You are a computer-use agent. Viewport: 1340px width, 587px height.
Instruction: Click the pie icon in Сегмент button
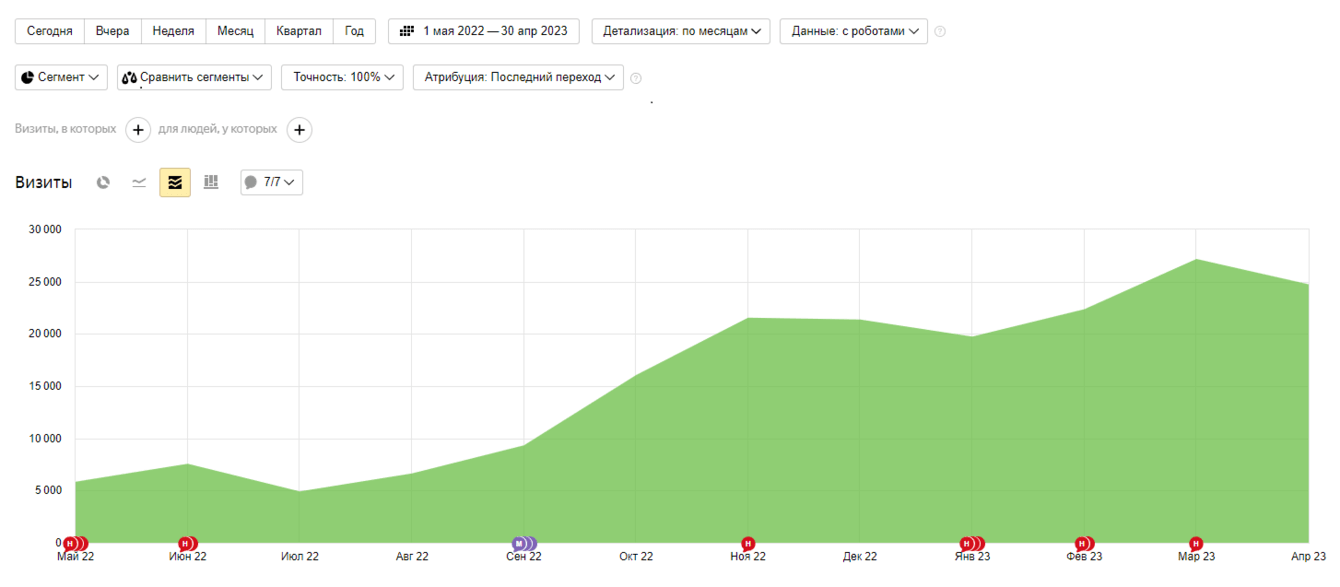tap(27, 77)
